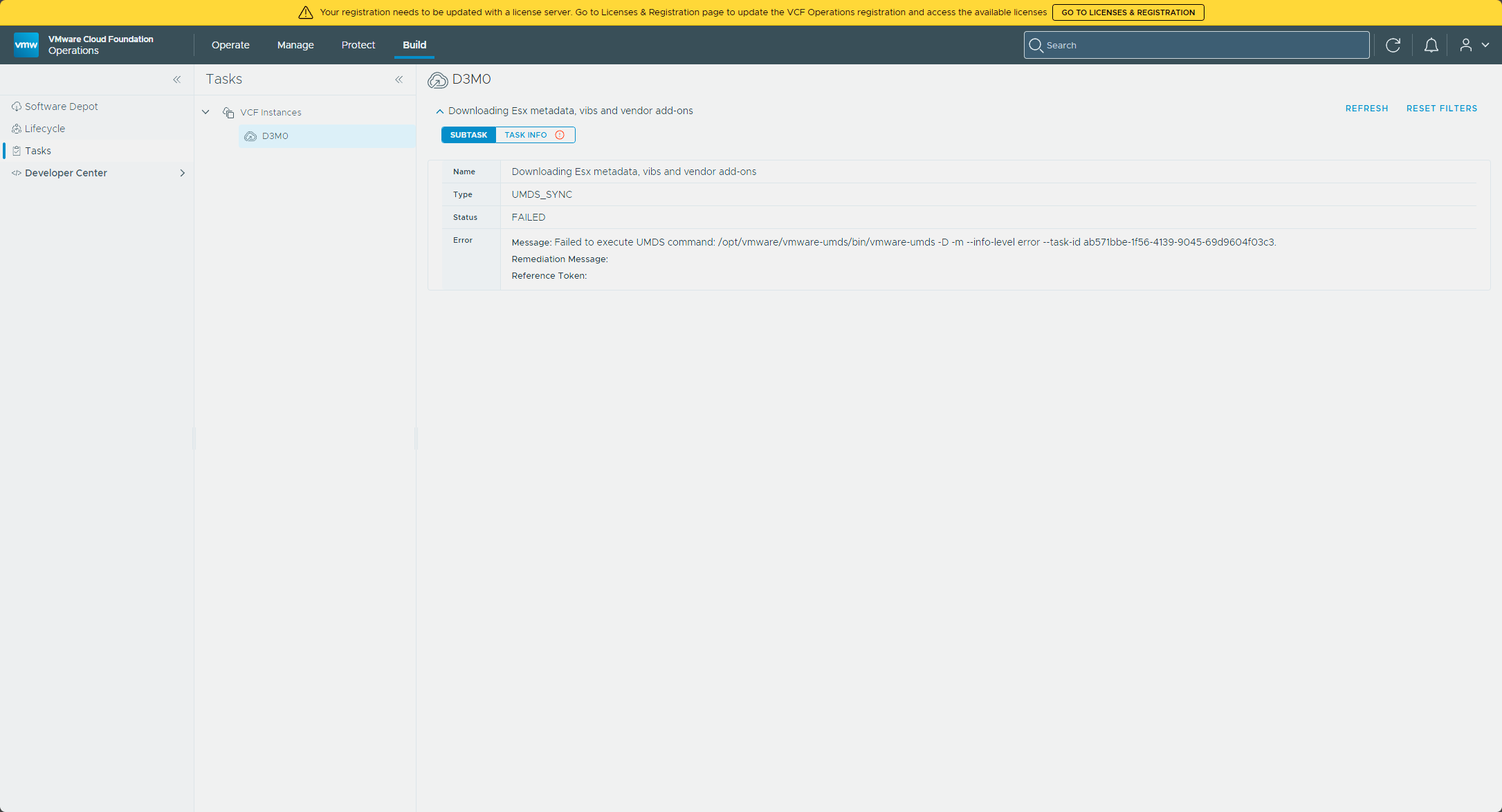The height and width of the screenshot is (812, 1502).
Task: Click the vmw logo icon
Action: pyautogui.click(x=26, y=45)
